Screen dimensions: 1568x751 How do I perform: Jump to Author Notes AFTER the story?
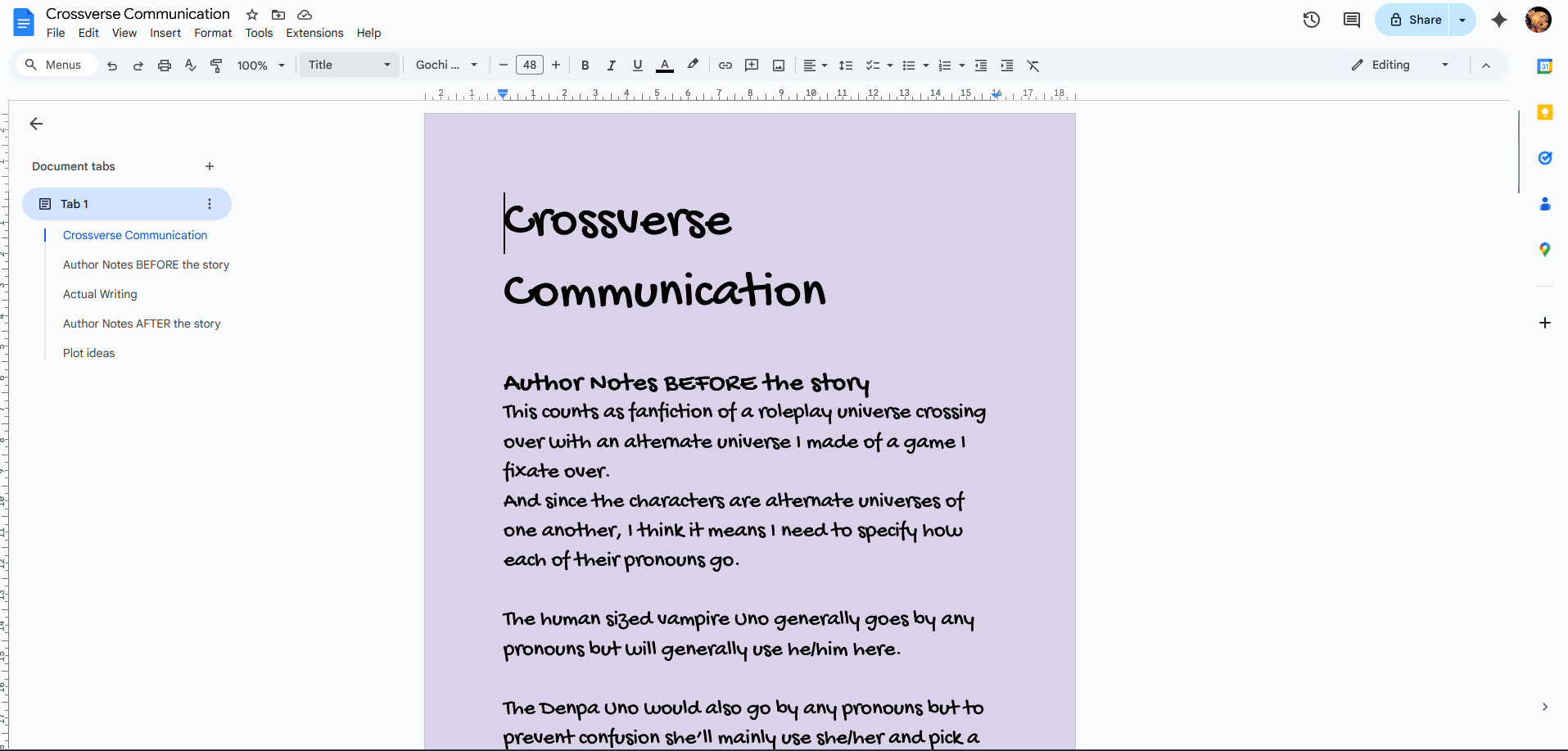[x=142, y=323]
